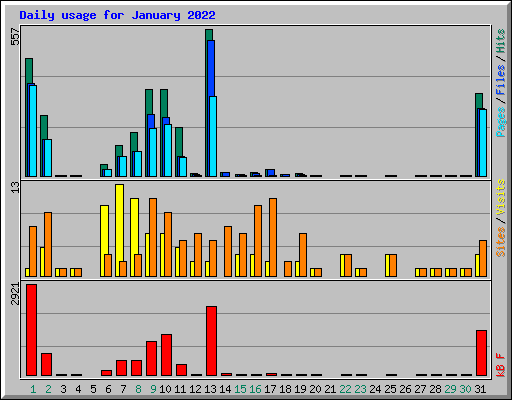Click the blue files bar for day 13
The image size is (512, 400).
pyautogui.click(x=211, y=68)
